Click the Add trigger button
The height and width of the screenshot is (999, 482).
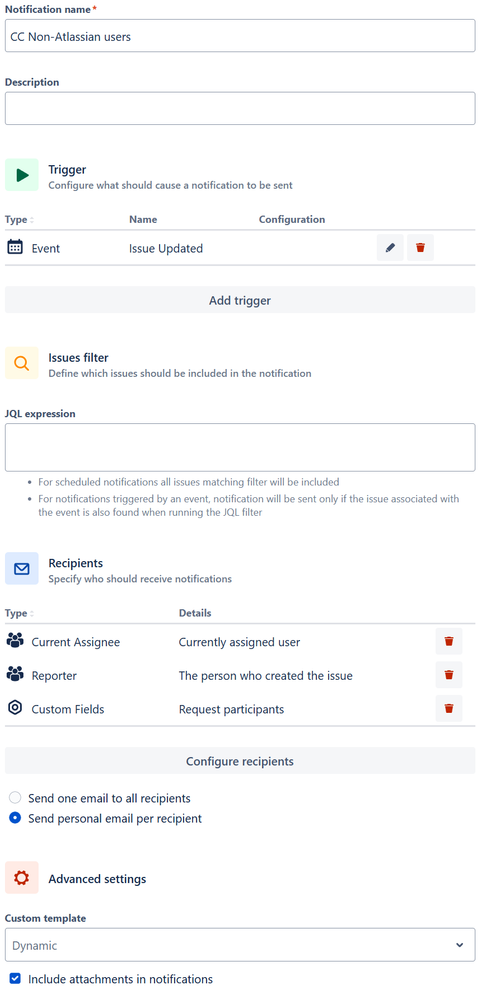click(x=240, y=300)
